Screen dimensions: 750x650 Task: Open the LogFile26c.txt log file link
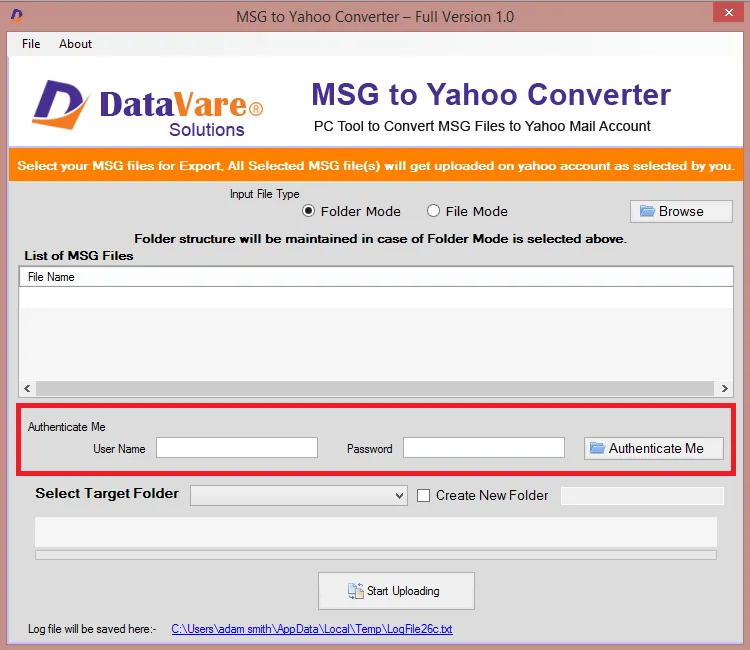click(x=312, y=629)
